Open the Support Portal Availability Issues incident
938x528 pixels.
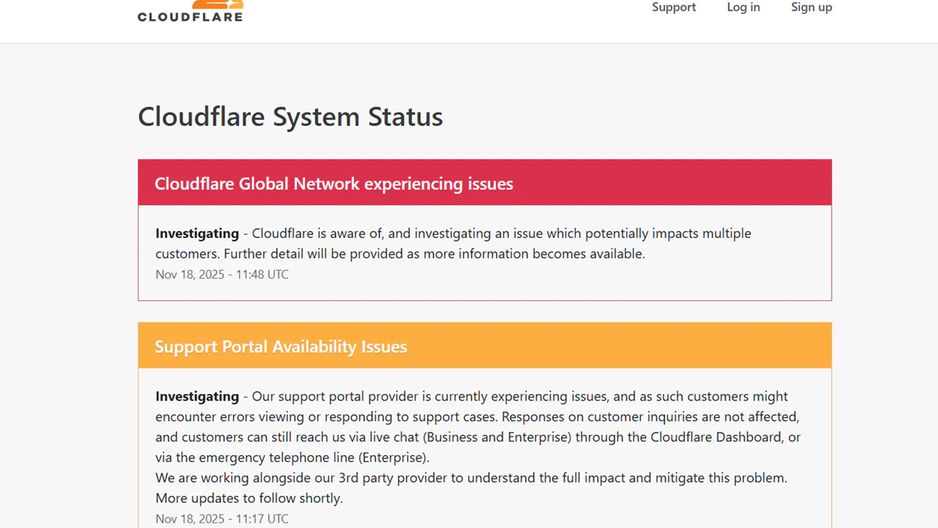281,347
